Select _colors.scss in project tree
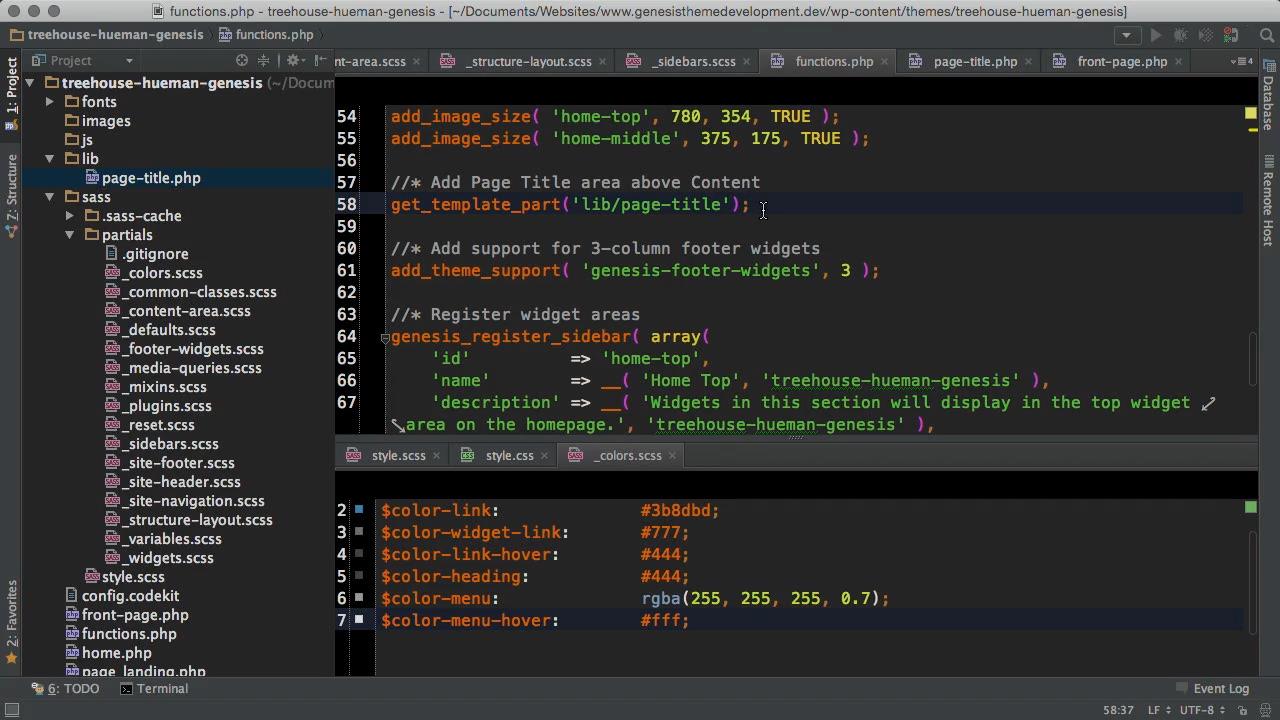This screenshot has width=1280, height=720. click(x=153, y=273)
